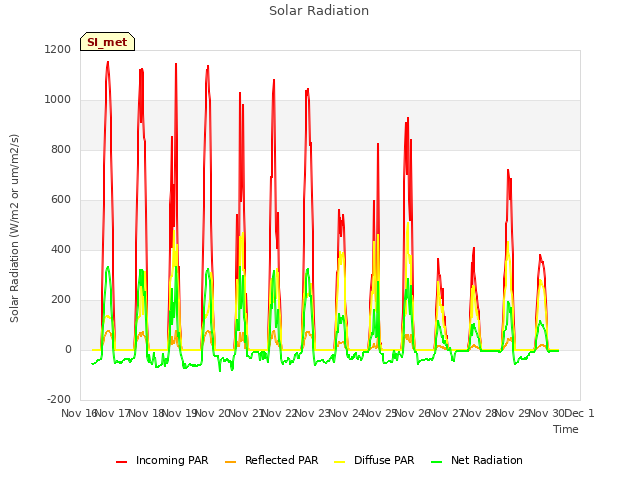The image size is (640, 480).
Task: Click the Time x-axis label
Action: [566, 429]
